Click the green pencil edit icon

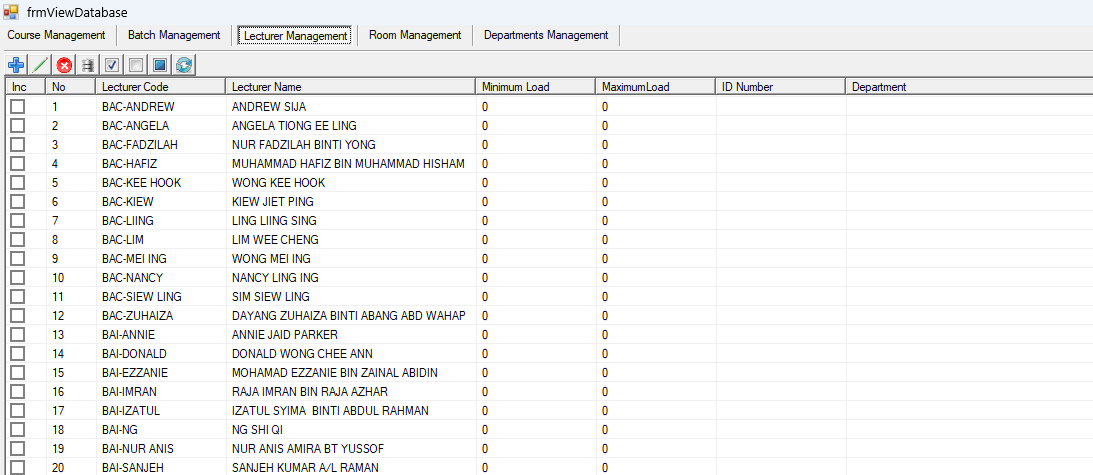40,65
